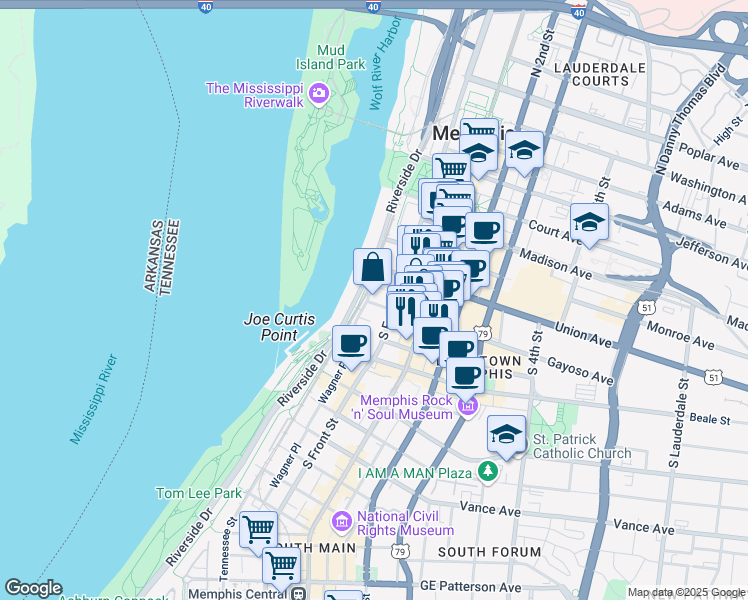The image size is (748, 600).
Task: Click the Mud Island Park label
Action: coord(330,57)
